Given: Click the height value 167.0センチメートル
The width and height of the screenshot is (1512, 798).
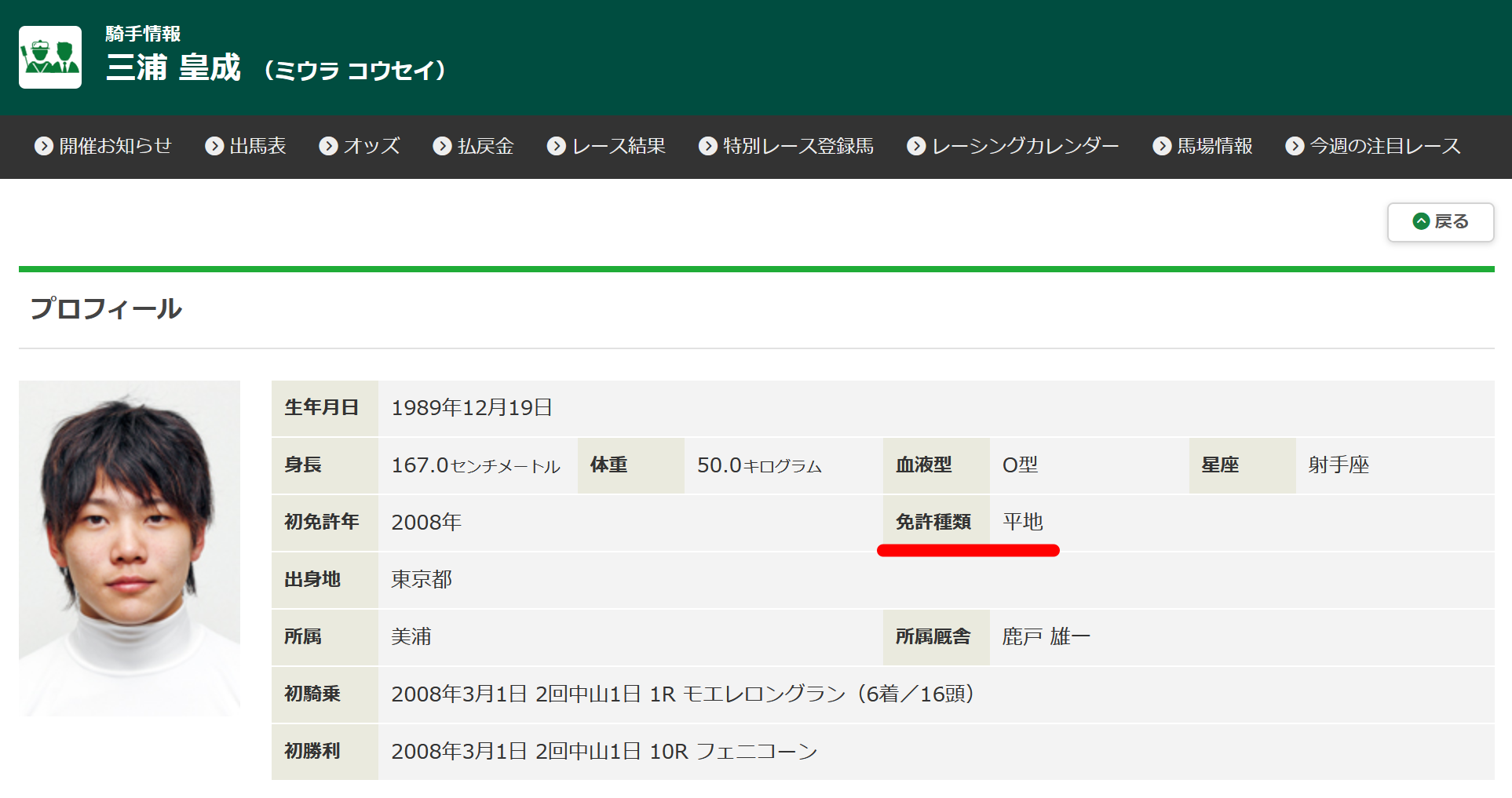Looking at the screenshot, I should pyautogui.click(x=476, y=465).
